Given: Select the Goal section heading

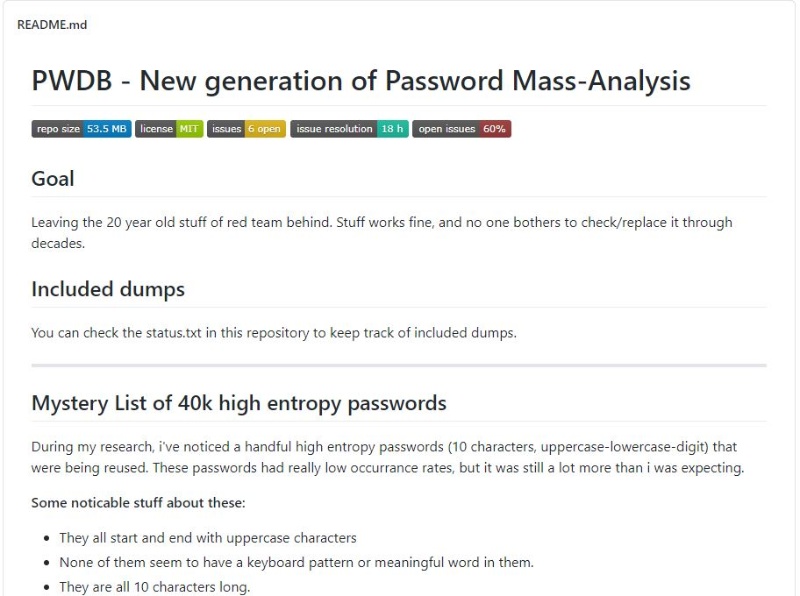Looking at the screenshot, I should [x=53, y=179].
